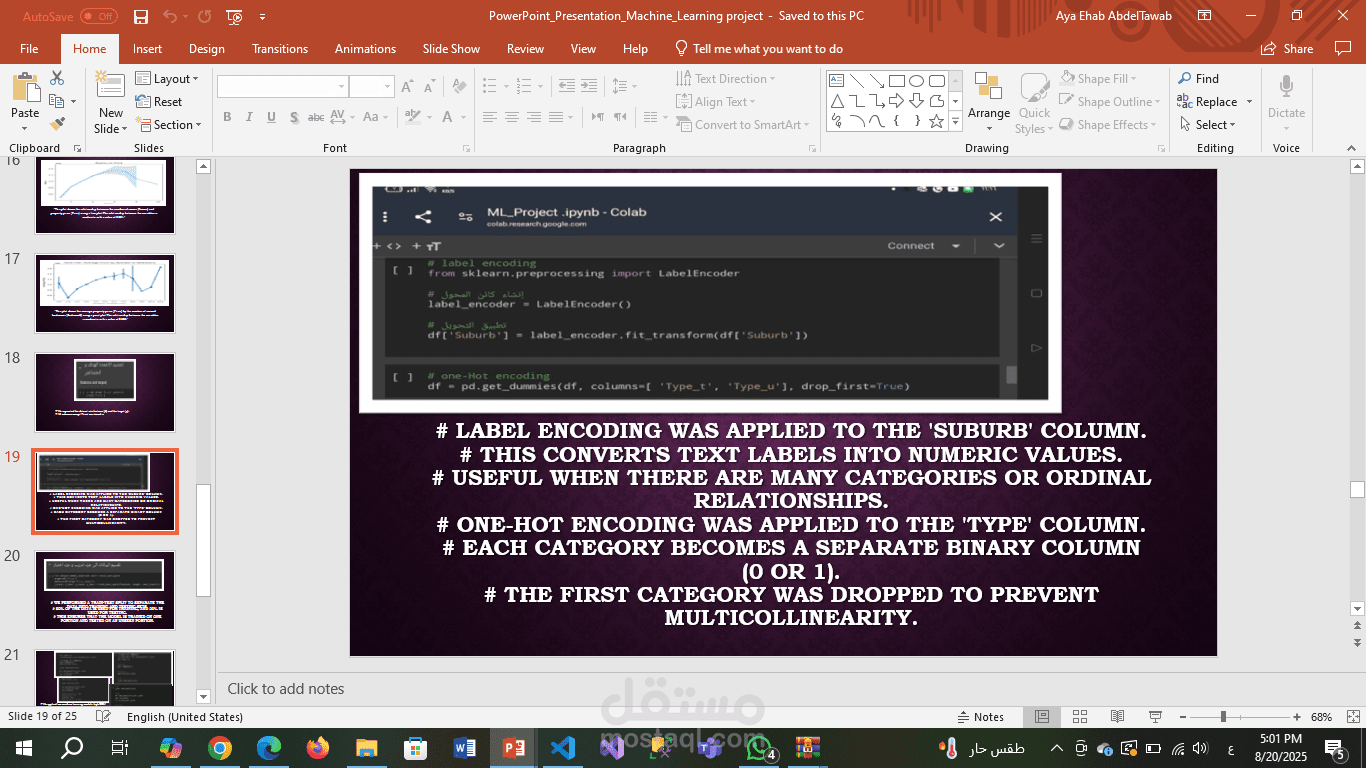1366x768 pixels.
Task: Switch to Reading View in status bar
Action: [1118, 717]
